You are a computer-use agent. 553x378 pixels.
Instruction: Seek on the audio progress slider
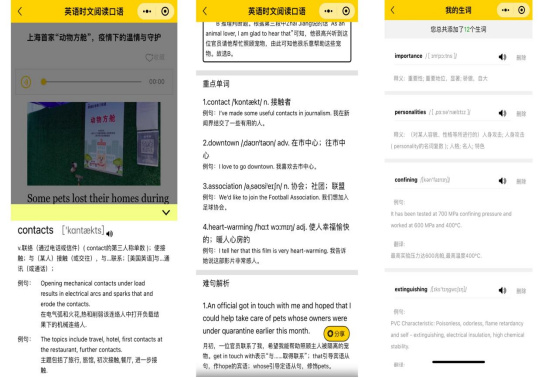[x=92, y=82]
